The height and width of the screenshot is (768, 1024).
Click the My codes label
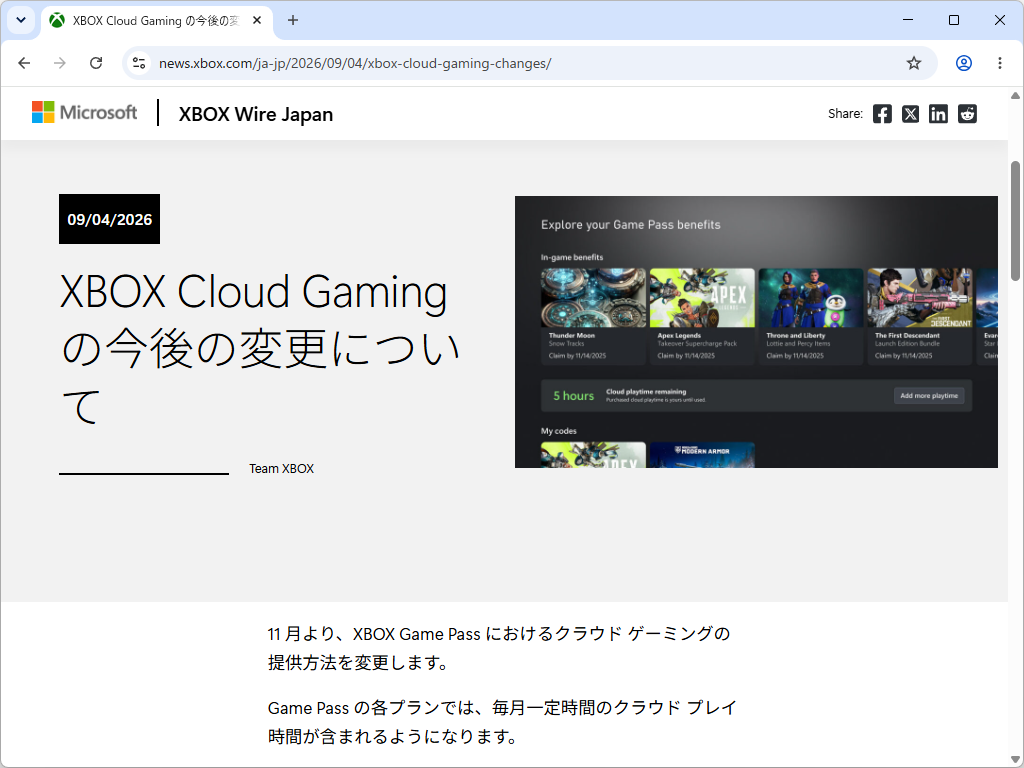(558, 431)
